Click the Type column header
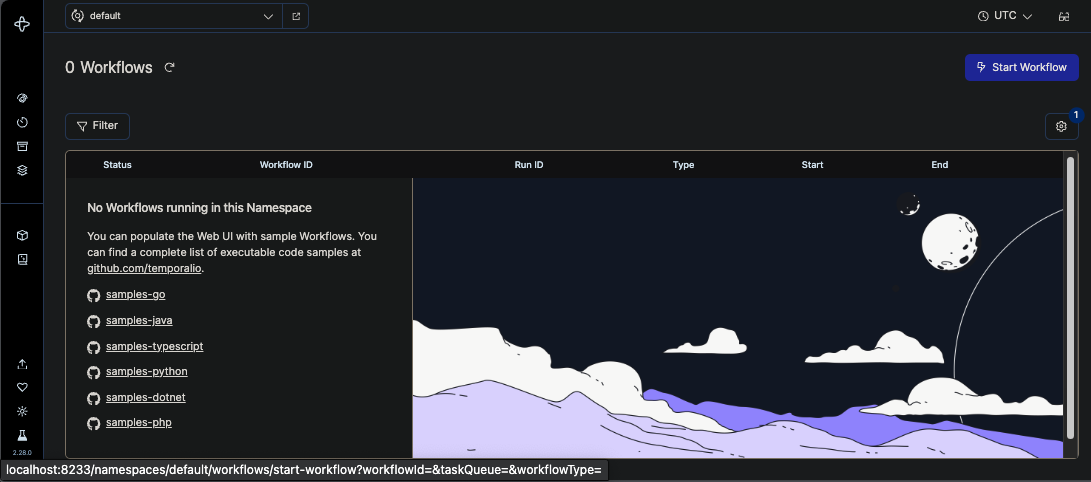Viewport: 1091px width, 482px height. click(x=683, y=165)
